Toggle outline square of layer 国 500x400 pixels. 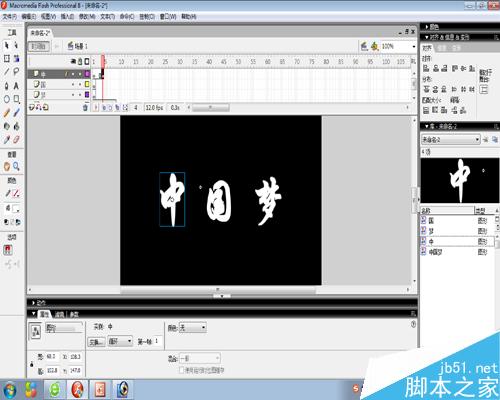[87, 84]
